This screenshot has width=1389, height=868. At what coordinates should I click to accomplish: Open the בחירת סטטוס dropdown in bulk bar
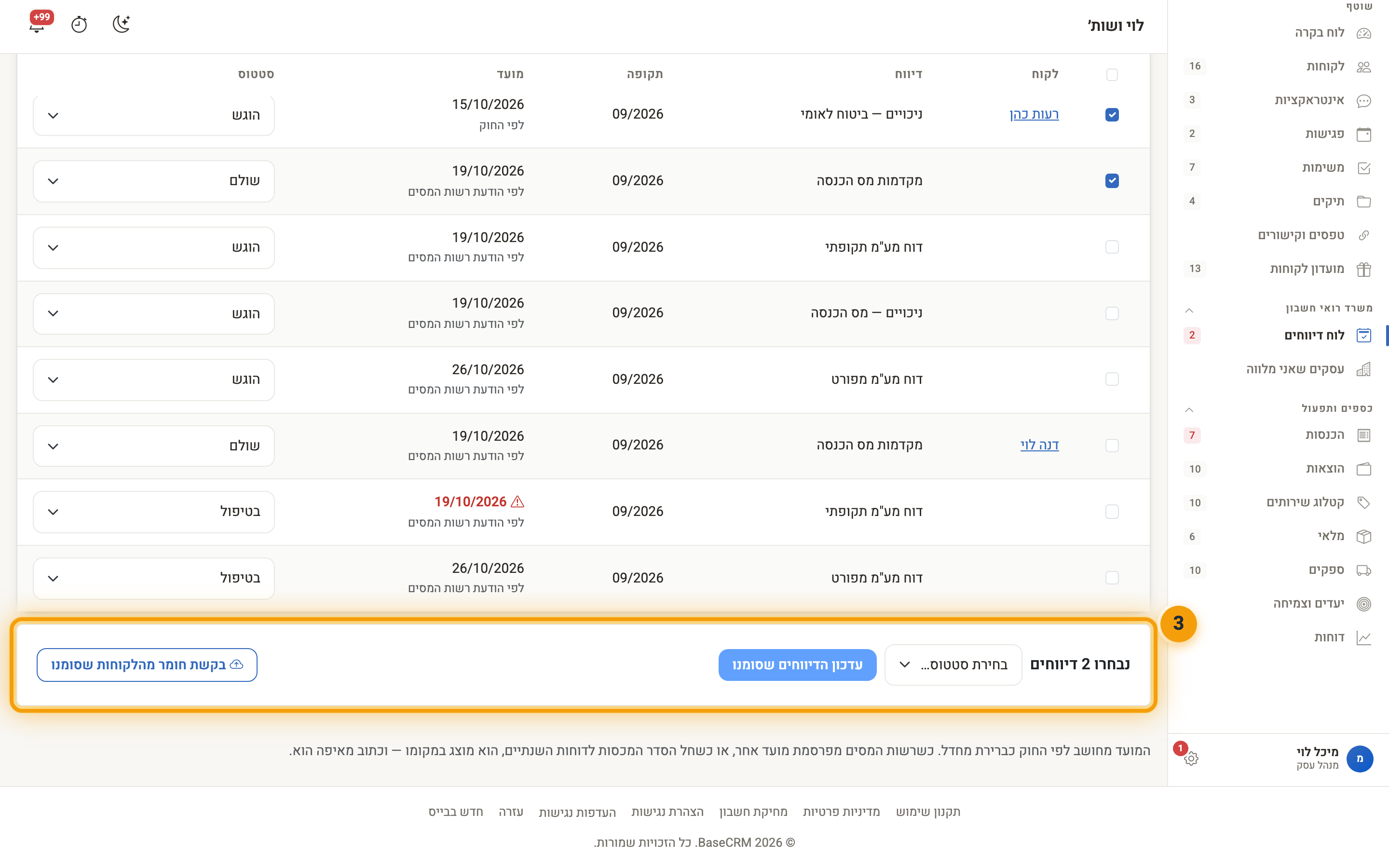point(953,665)
